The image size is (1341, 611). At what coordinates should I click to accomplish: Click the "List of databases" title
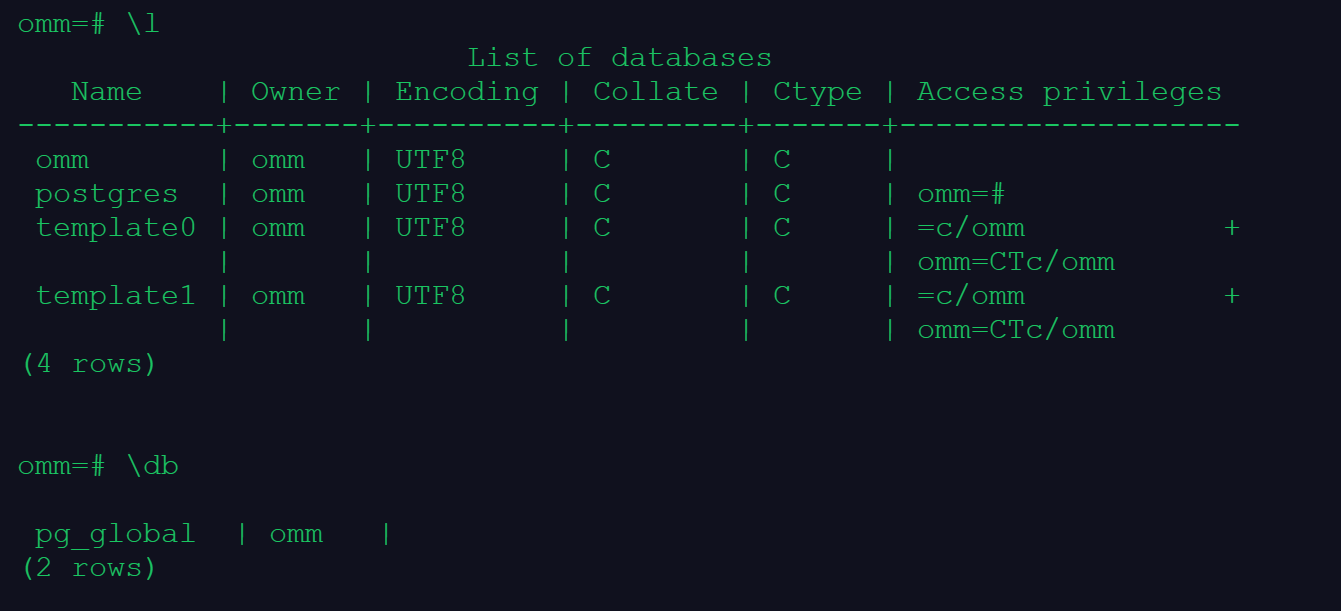[x=619, y=58]
